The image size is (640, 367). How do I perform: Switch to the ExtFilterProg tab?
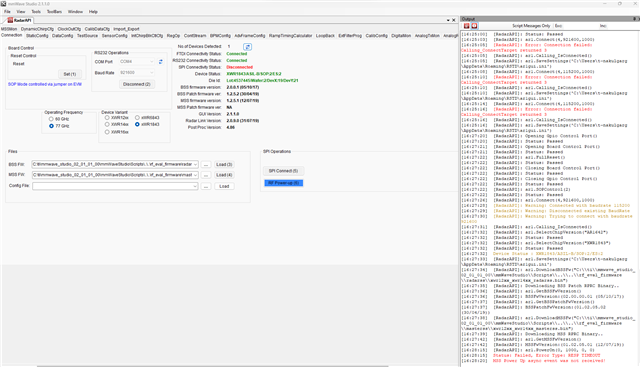(x=350, y=36)
